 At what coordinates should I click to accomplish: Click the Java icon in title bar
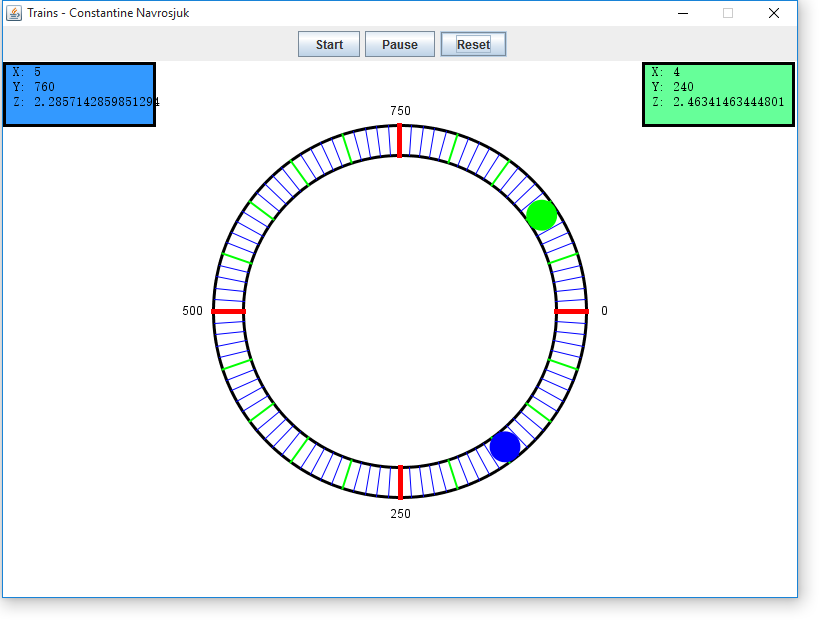14,13
